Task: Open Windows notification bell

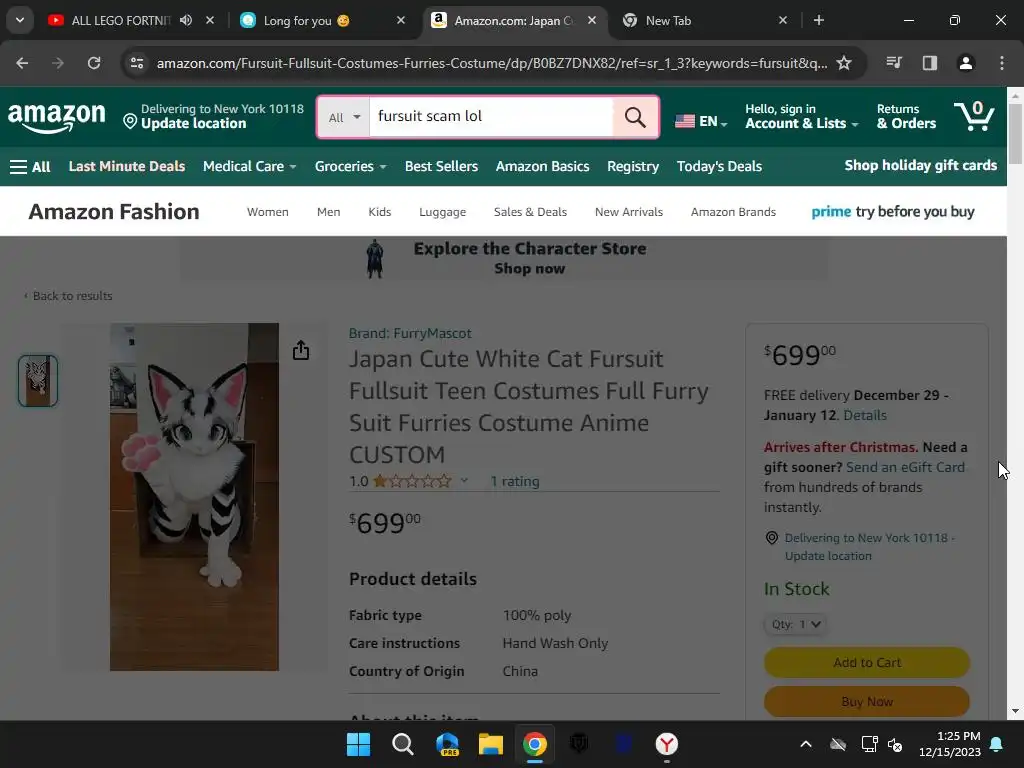Action: pyautogui.click(x=997, y=744)
